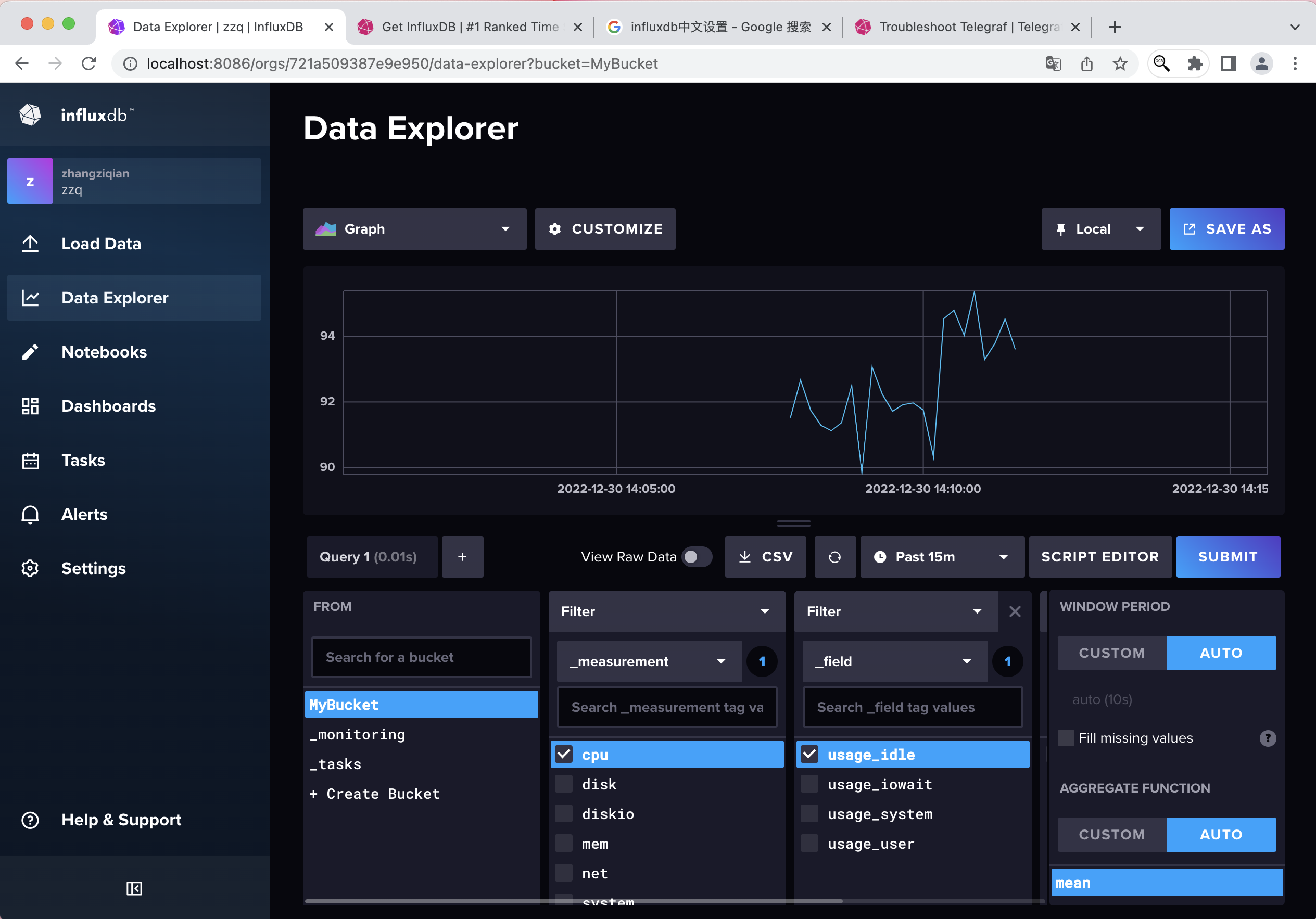
Task: Check the usage_iowait field checkbox
Action: tap(809, 784)
